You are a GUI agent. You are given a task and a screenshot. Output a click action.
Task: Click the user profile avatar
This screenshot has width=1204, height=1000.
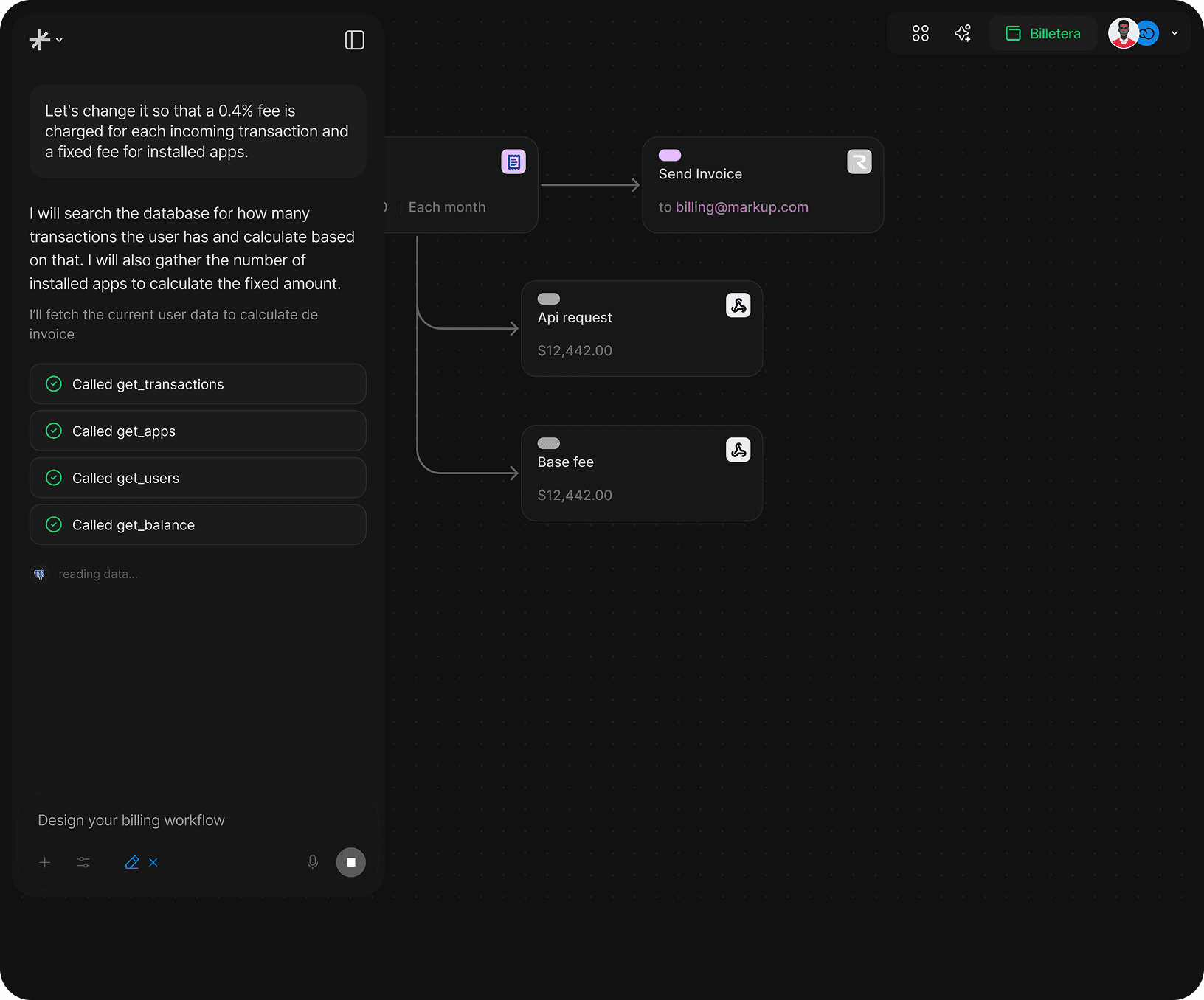point(1123,33)
